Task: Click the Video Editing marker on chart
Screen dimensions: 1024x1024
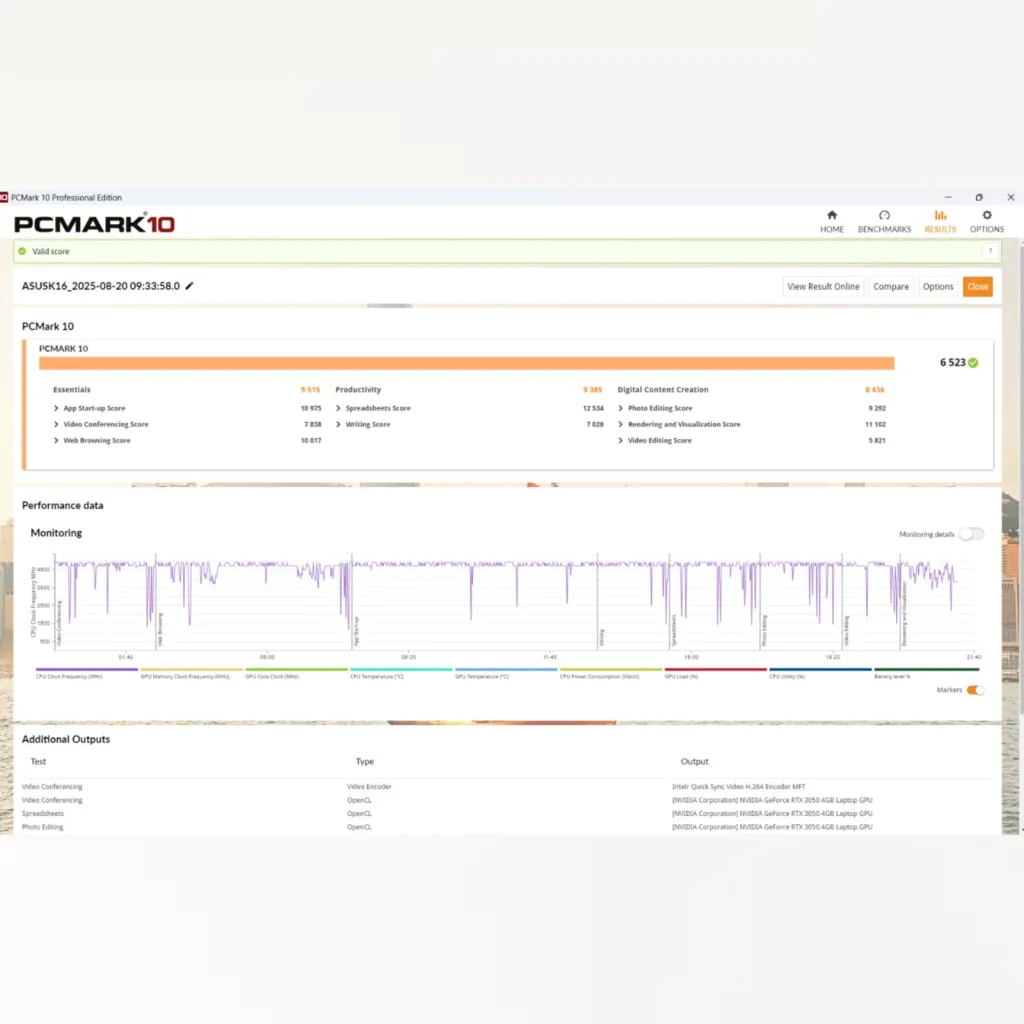Action: pyautogui.click(x=846, y=632)
